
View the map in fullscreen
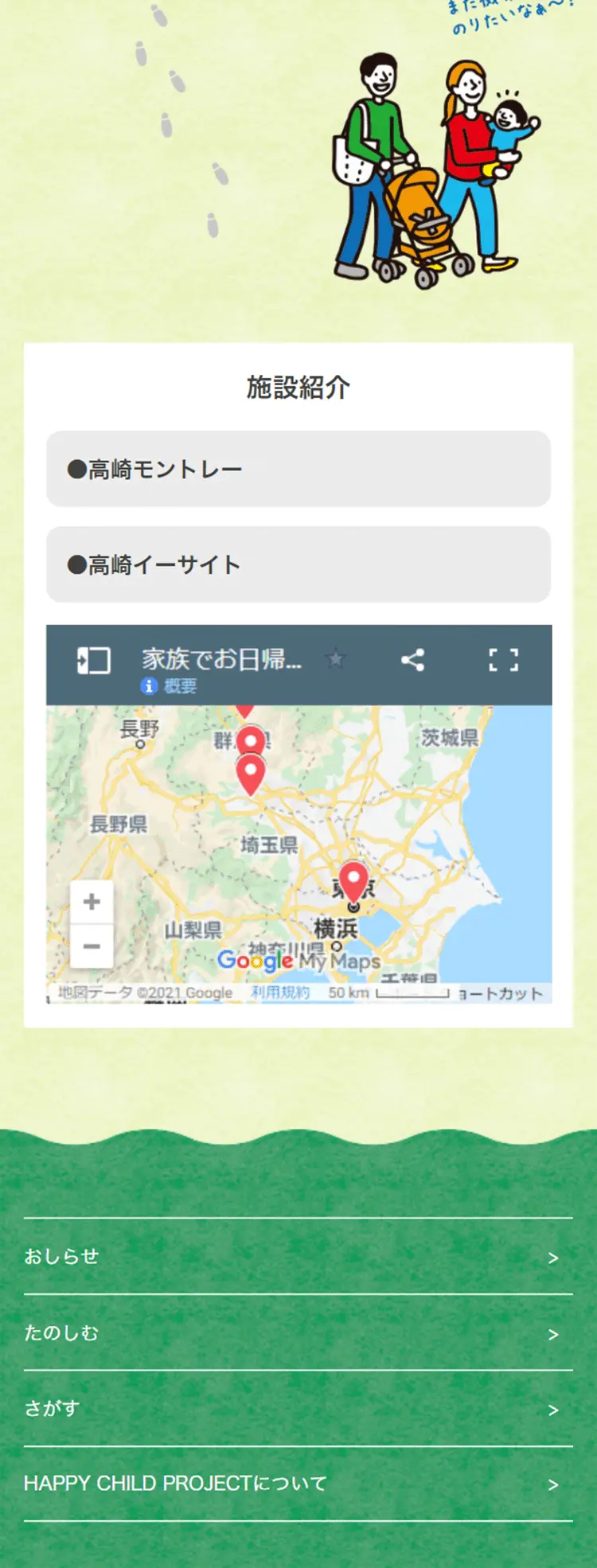tap(503, 660)
